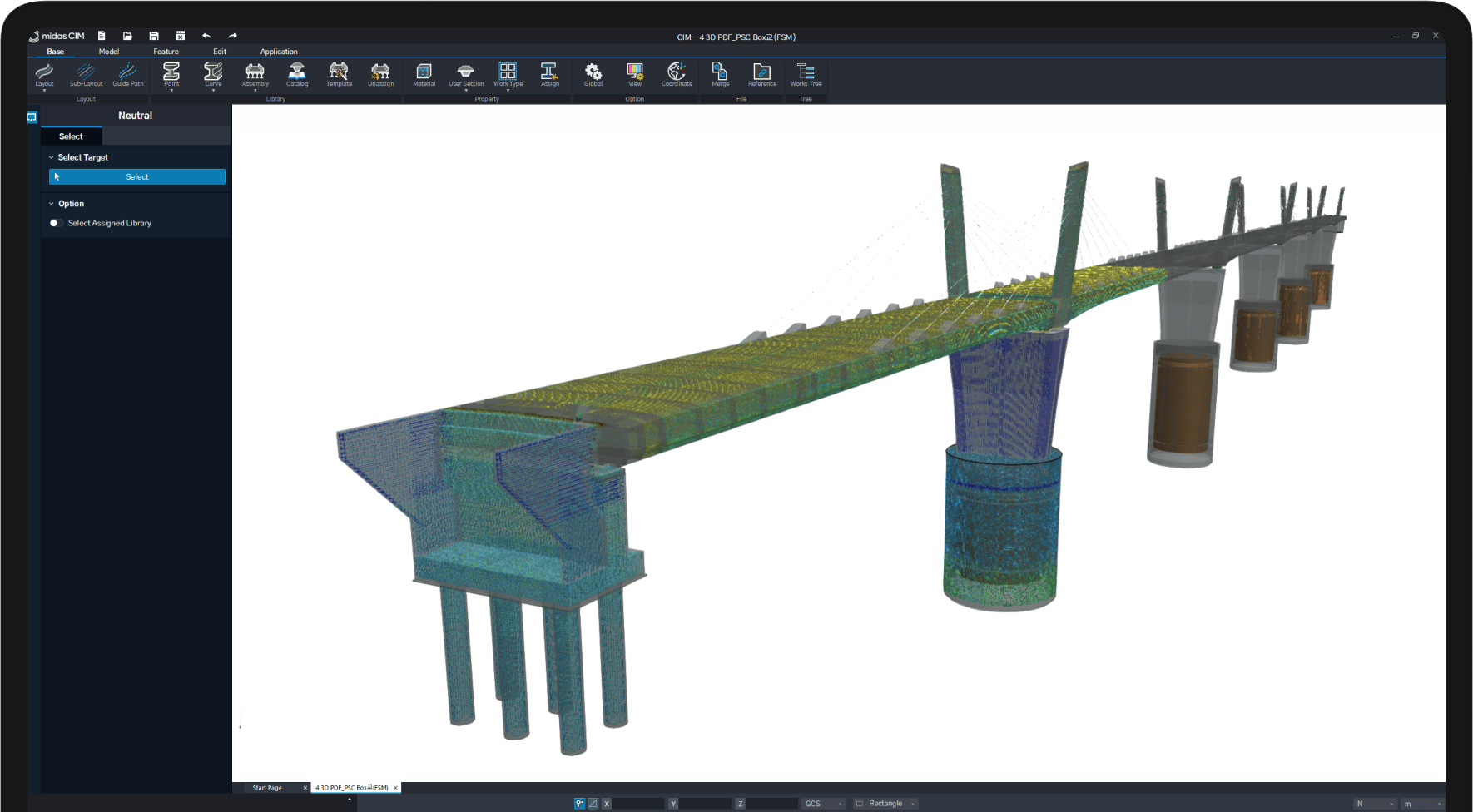The width and height of the screenshot is (1473, 812).
Task: Open Global options gear
Action: point(593,73)
